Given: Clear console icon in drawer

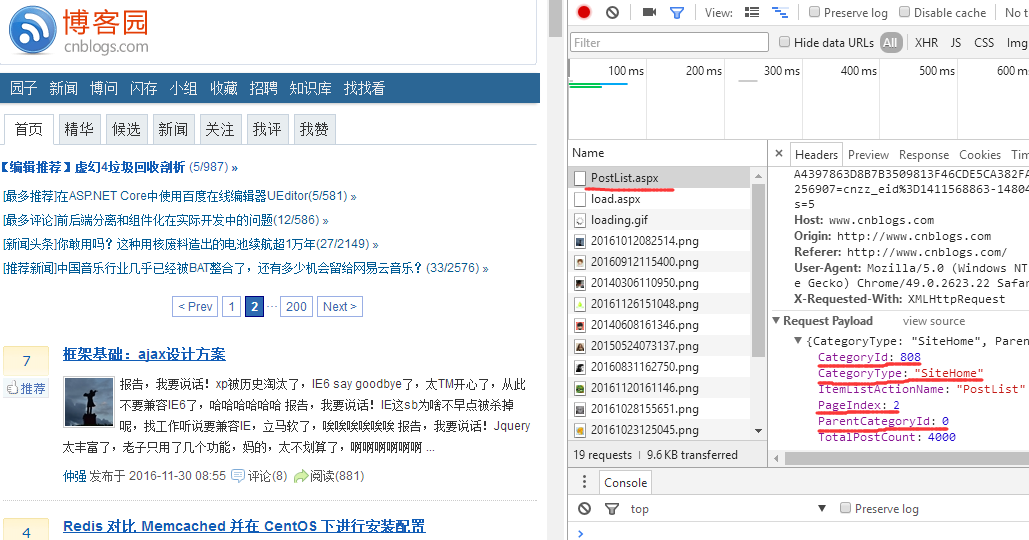Looking at the screenshot, I should tap(584, 509).
